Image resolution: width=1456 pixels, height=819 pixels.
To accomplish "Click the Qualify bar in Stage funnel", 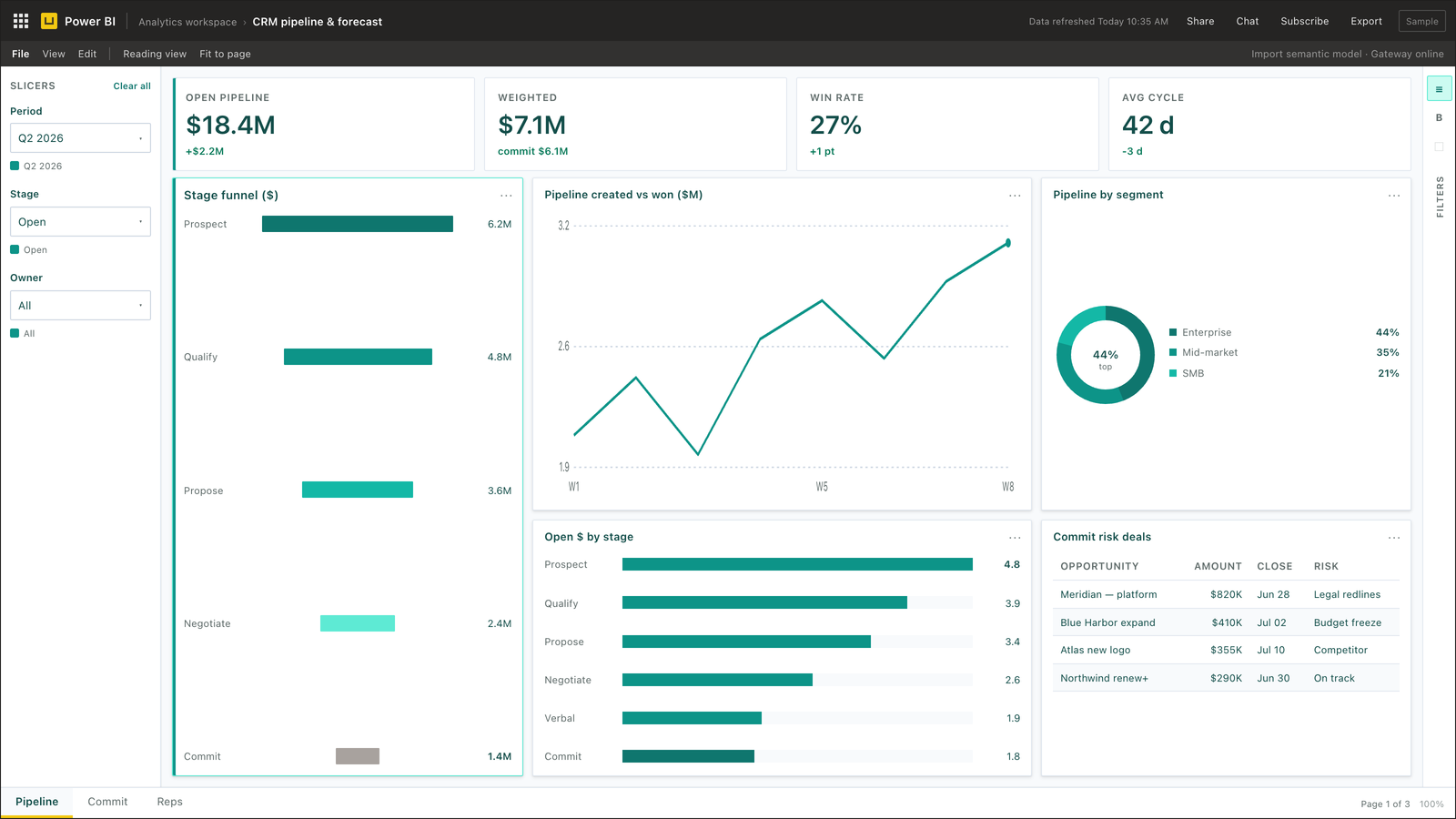I will 358,357.
